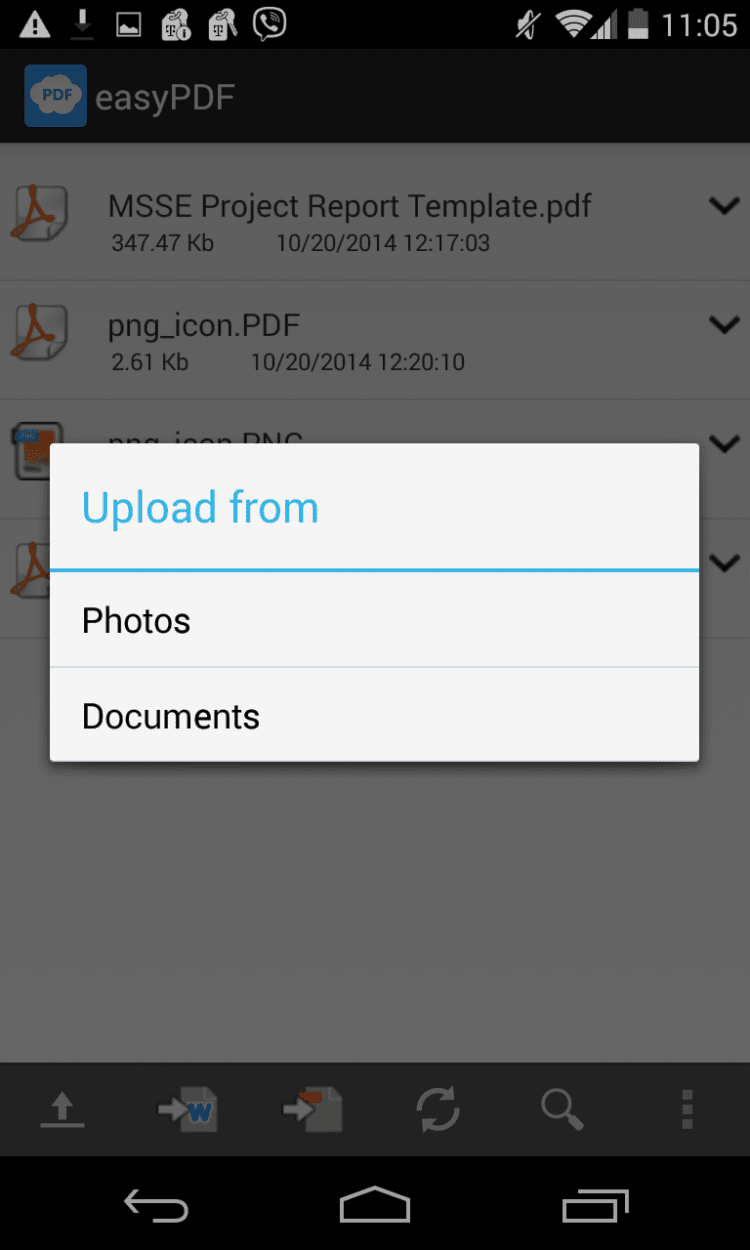Screen dimensions: 750x1250
Task: Tap the Android back navigation button
Action: (x=156, y=1205)
